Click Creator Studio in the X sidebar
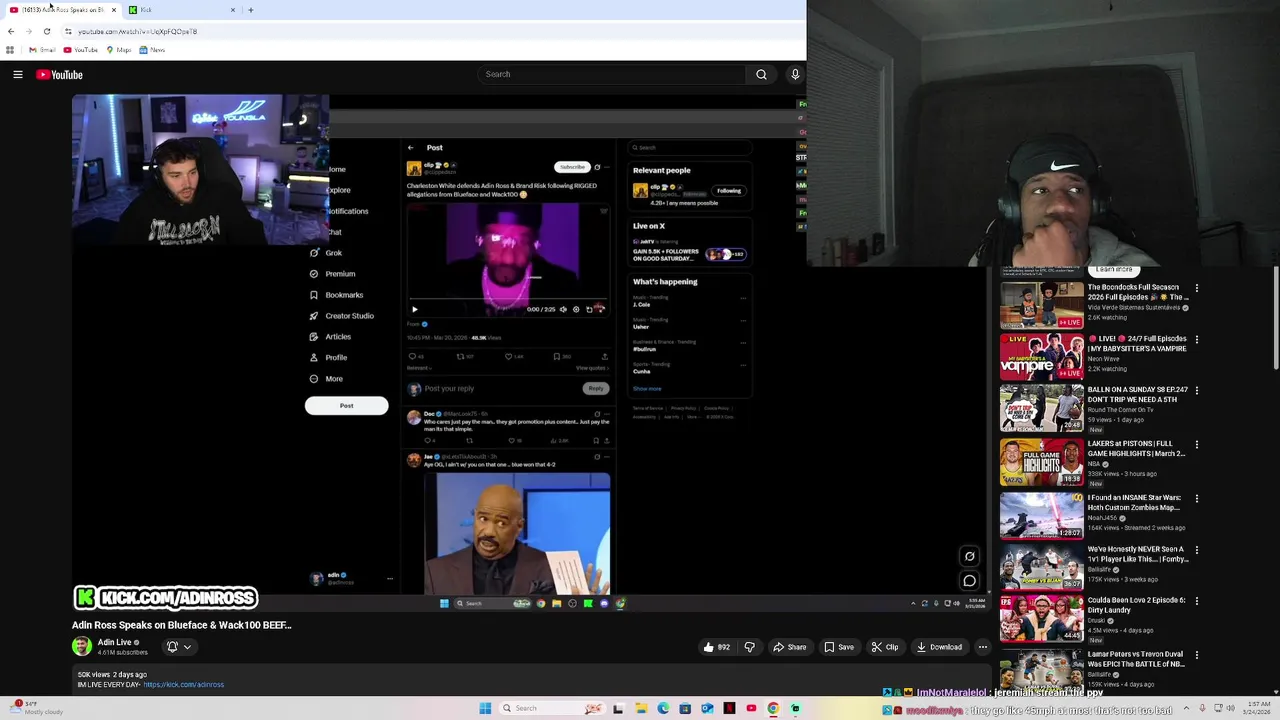 pyautogui.click(x=341, y=316)
